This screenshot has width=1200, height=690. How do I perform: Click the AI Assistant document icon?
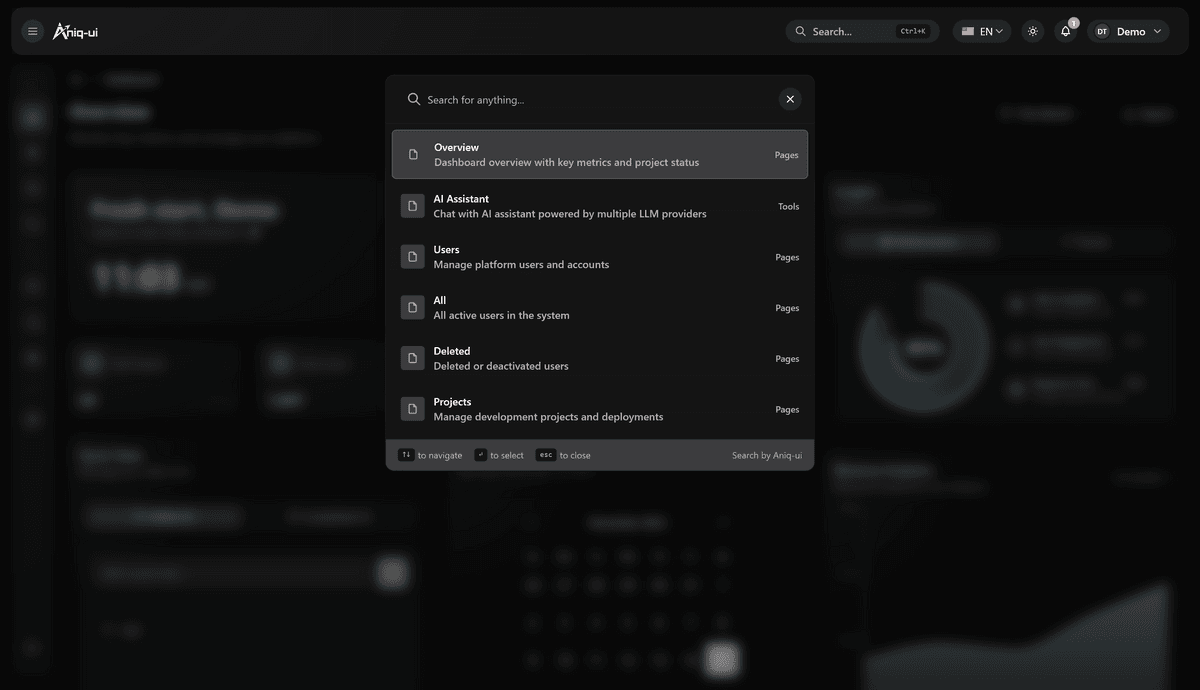413,206
